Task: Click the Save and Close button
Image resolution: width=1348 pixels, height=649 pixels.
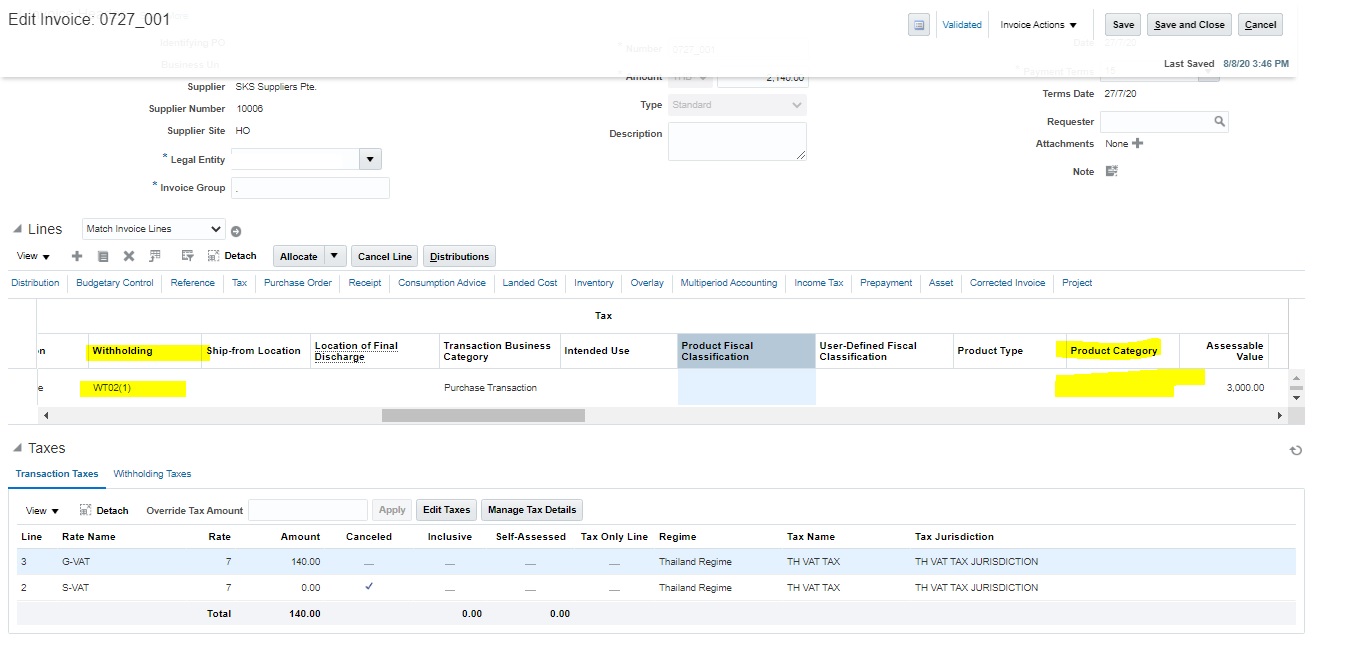Action: point(1188,24)
